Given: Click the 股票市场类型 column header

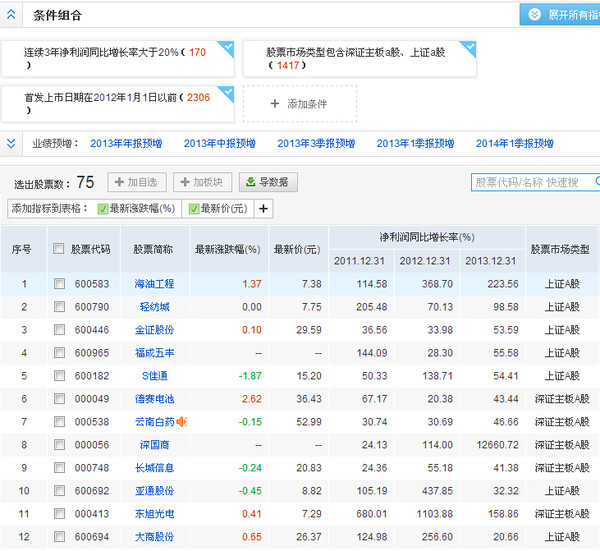Looking at the screenshot, I should tap(560, 249).
